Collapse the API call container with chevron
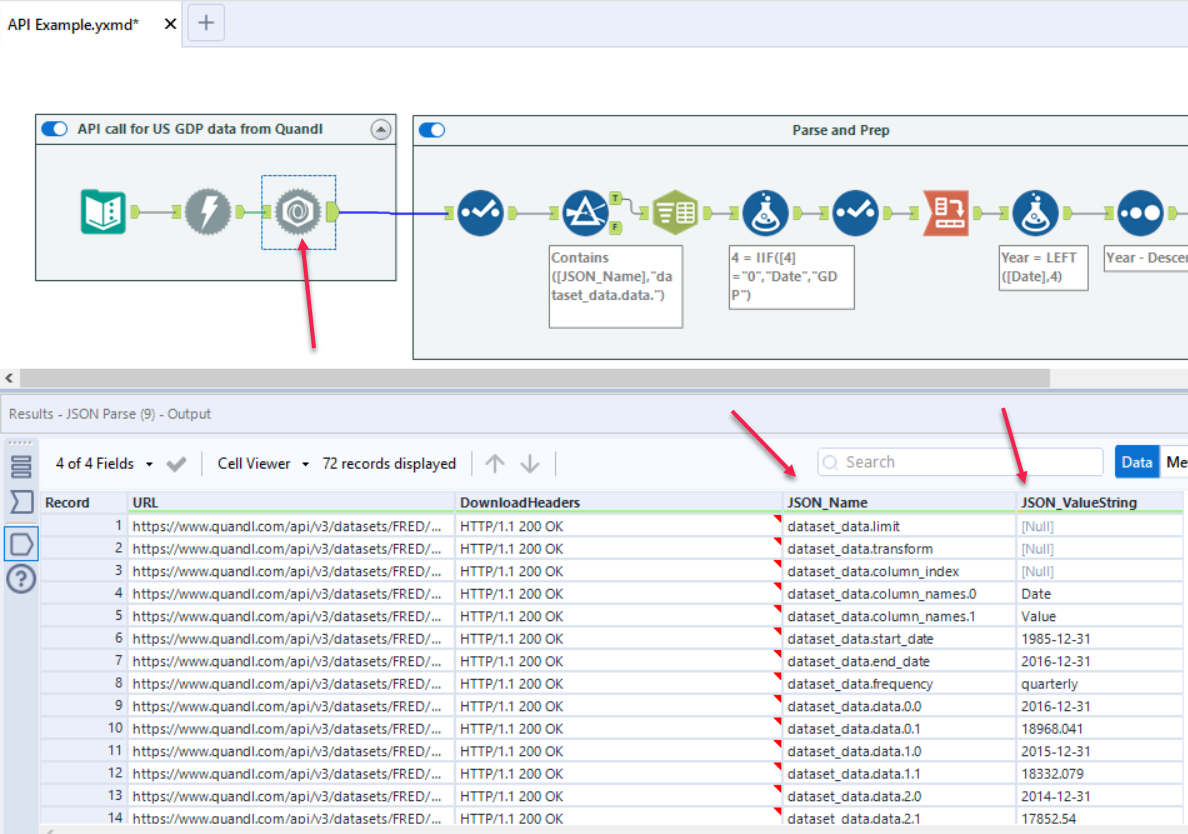 click(380, 129)
